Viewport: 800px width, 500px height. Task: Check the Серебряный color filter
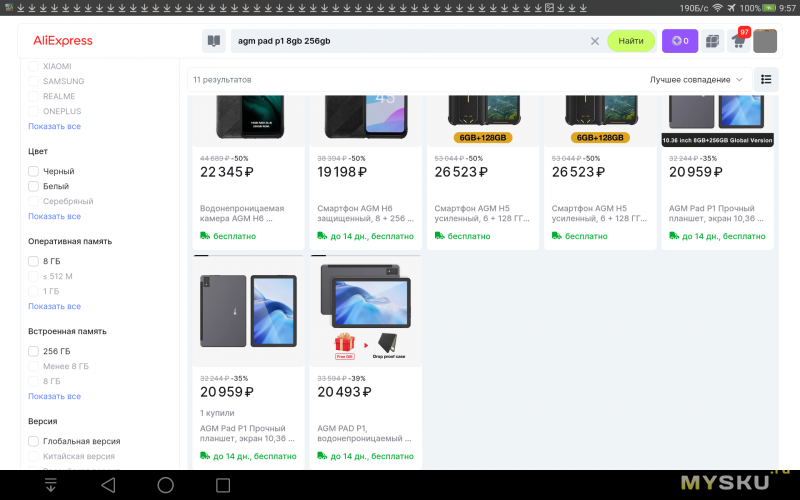point(33,201)
